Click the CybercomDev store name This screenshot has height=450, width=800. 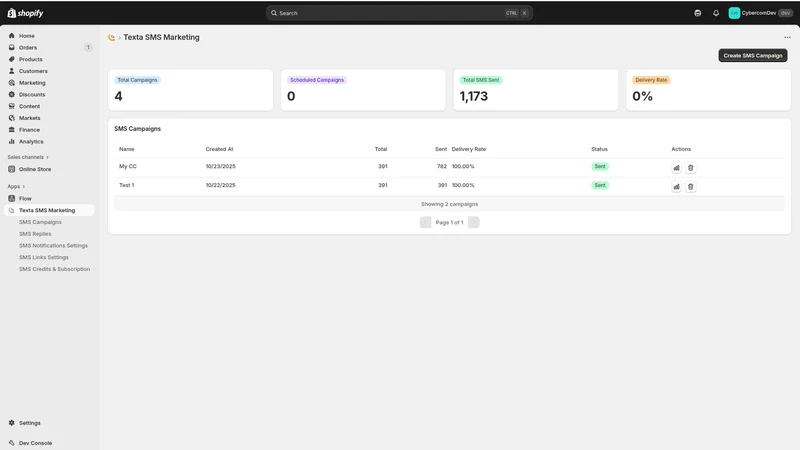759,13
